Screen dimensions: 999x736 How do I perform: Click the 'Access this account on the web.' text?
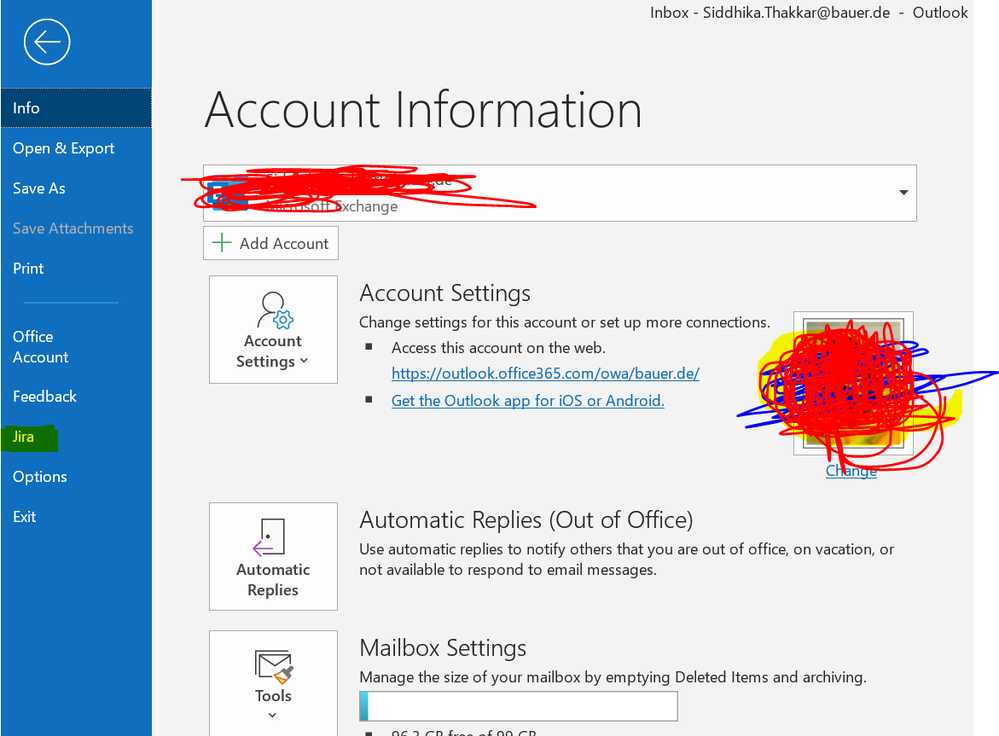(498, 348)
